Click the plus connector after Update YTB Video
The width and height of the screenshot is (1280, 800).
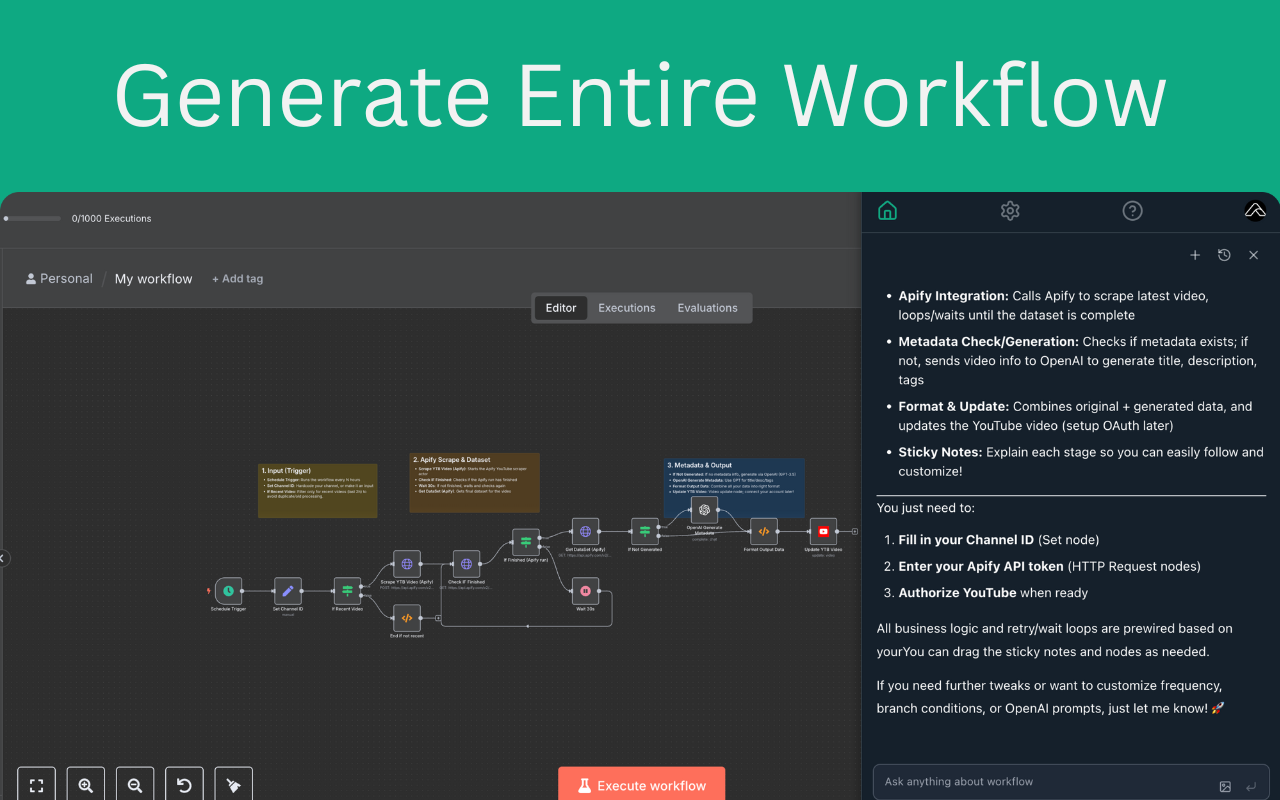tap(854, 532)
